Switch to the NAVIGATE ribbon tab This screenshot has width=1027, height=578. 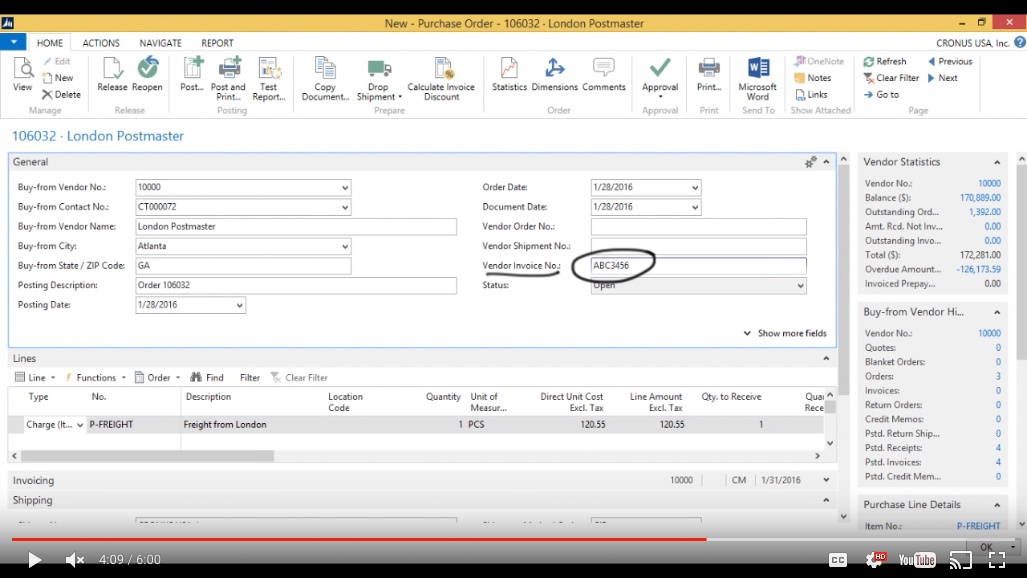(x=160, y=43)
